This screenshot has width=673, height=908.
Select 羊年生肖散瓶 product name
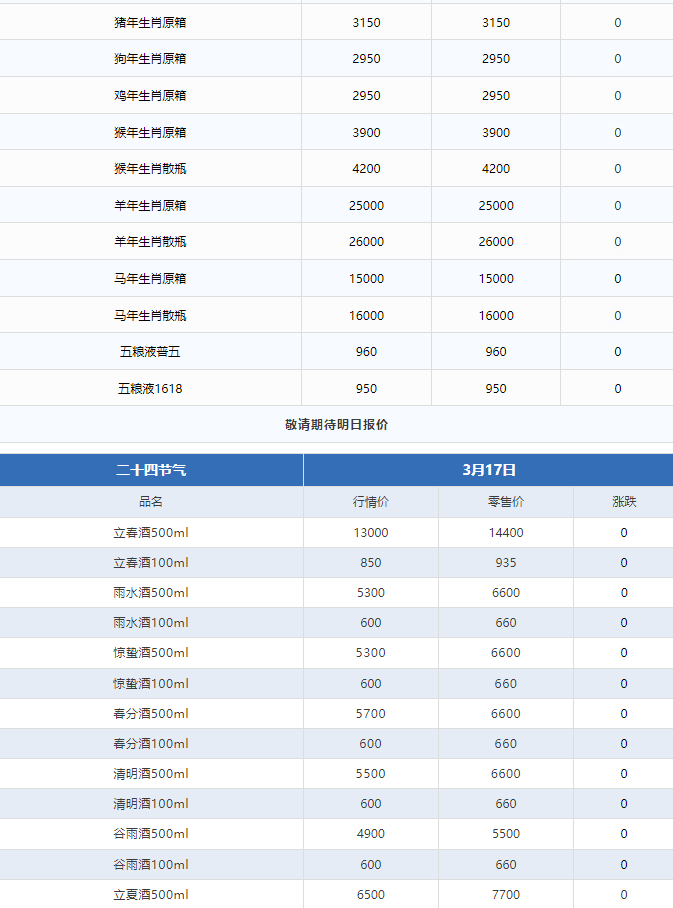[150, 241]
